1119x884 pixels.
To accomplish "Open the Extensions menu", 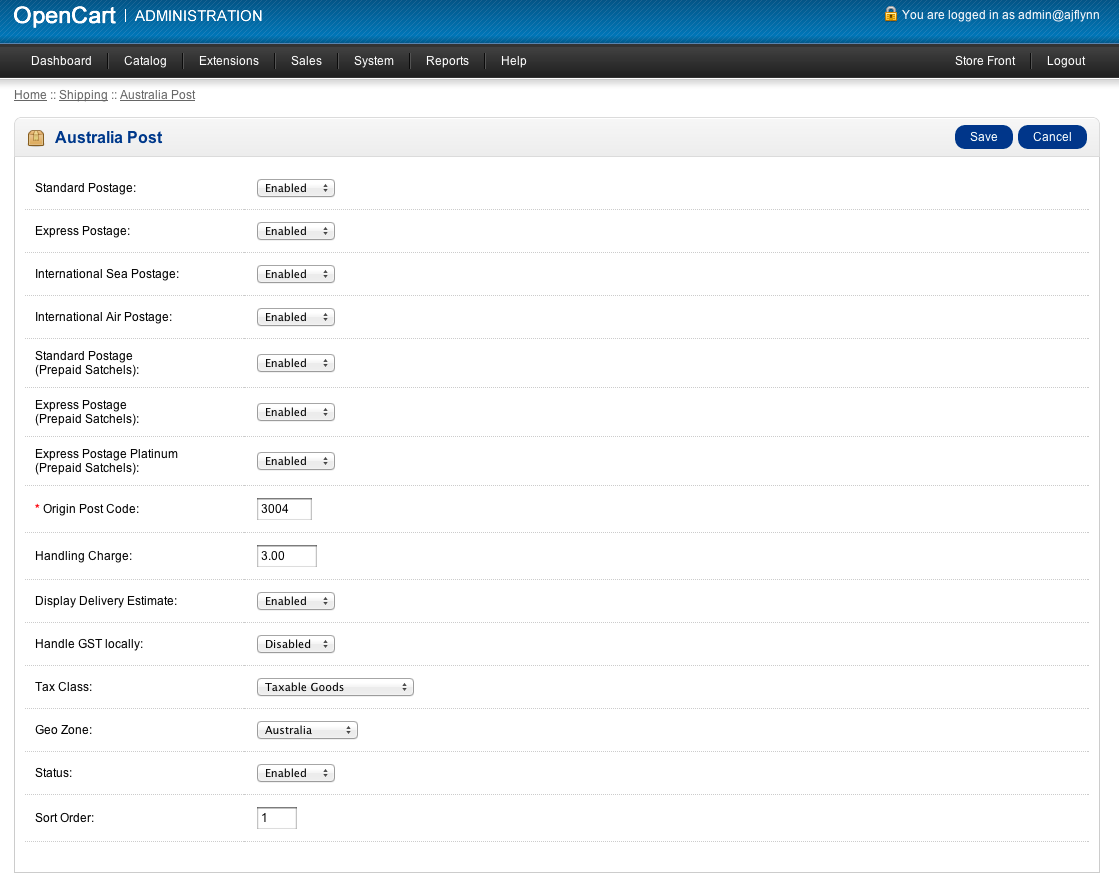I will pyautogui.click(x=228, y=61).
